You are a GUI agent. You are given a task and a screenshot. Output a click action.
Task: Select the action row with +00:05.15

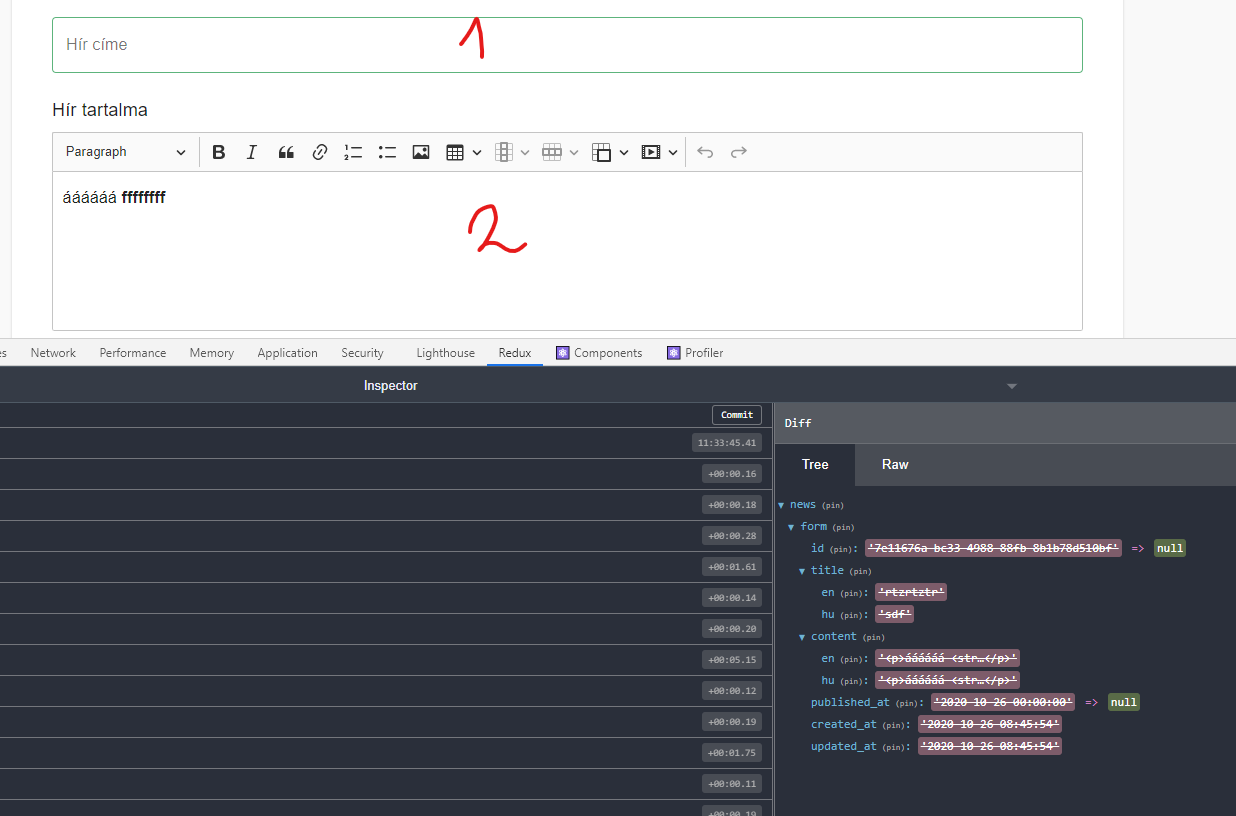386,660
